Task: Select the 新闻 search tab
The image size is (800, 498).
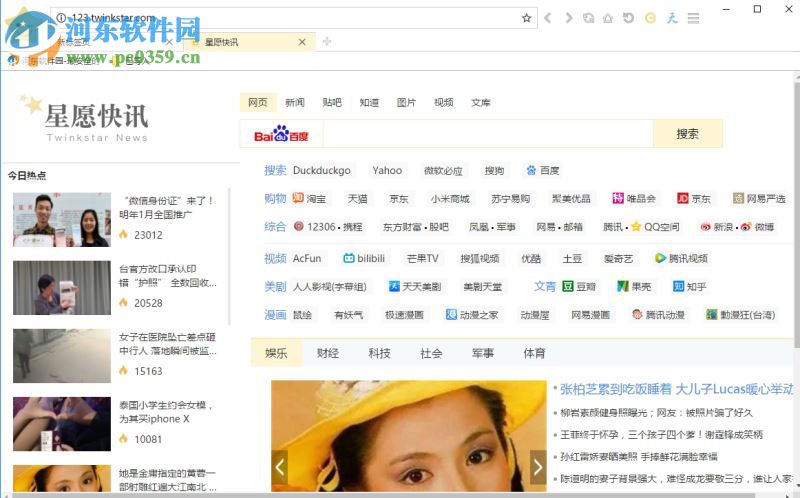Action: [294, 103]
